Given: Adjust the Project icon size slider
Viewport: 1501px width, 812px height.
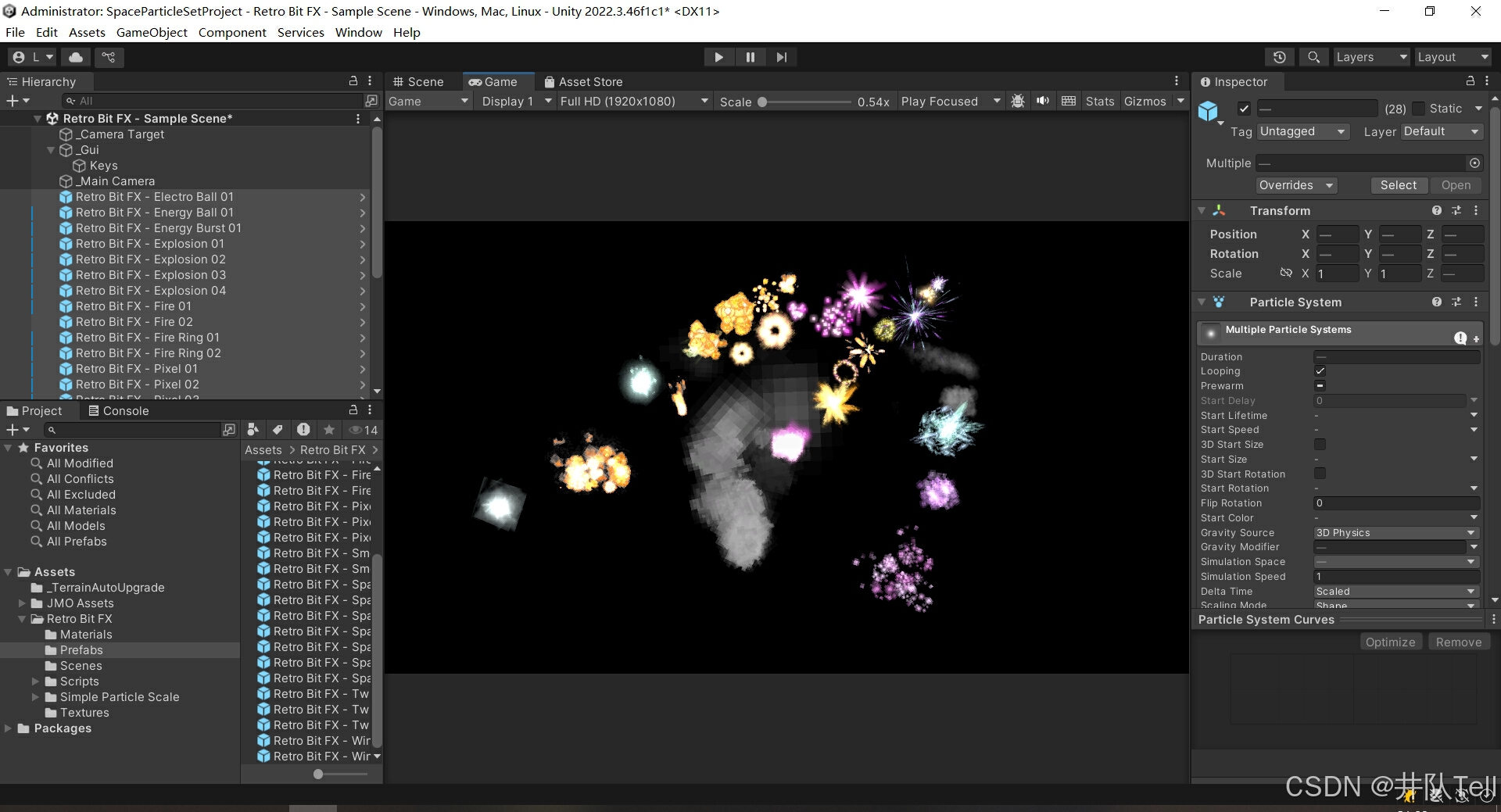Looking at the screenshot, I should (x=340, y=774).
